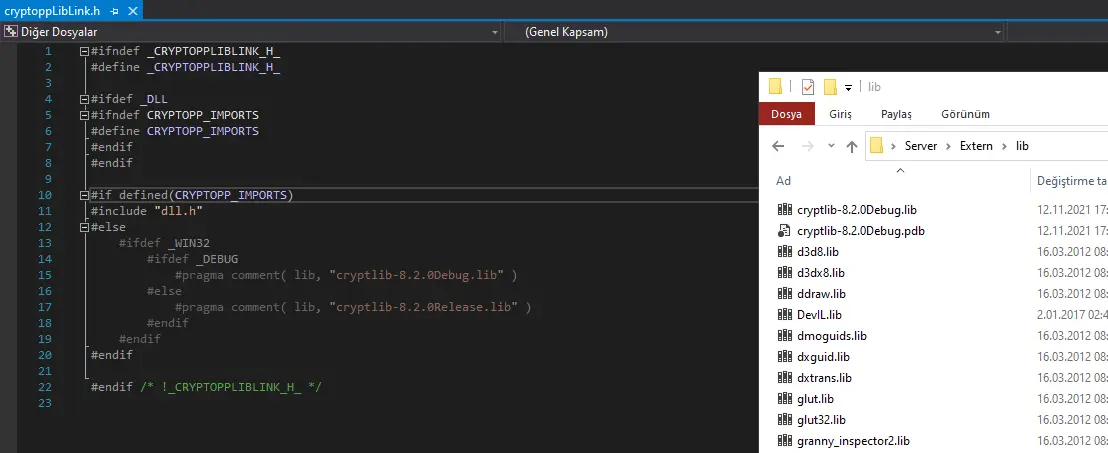Click the d3d8.lib file icon
Screen dimensions: 1108x453
(x=784, y=252)
